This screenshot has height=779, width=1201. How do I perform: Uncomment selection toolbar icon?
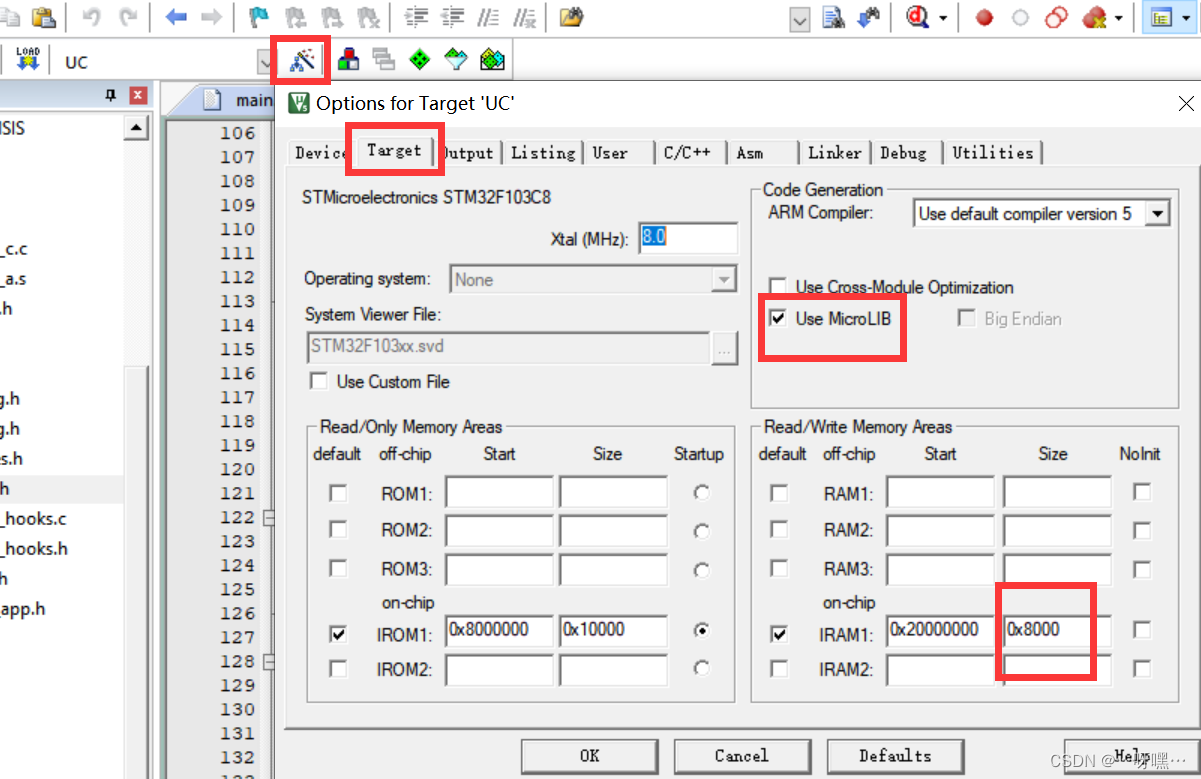(x=523, y=17)
